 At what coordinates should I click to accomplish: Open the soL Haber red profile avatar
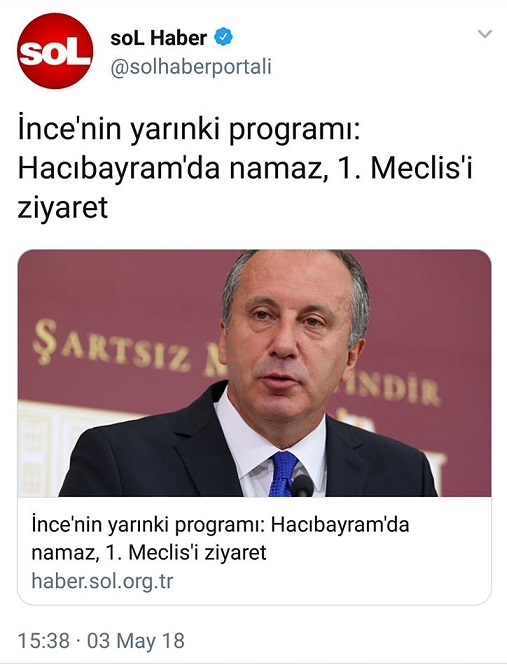pos(55,50)
